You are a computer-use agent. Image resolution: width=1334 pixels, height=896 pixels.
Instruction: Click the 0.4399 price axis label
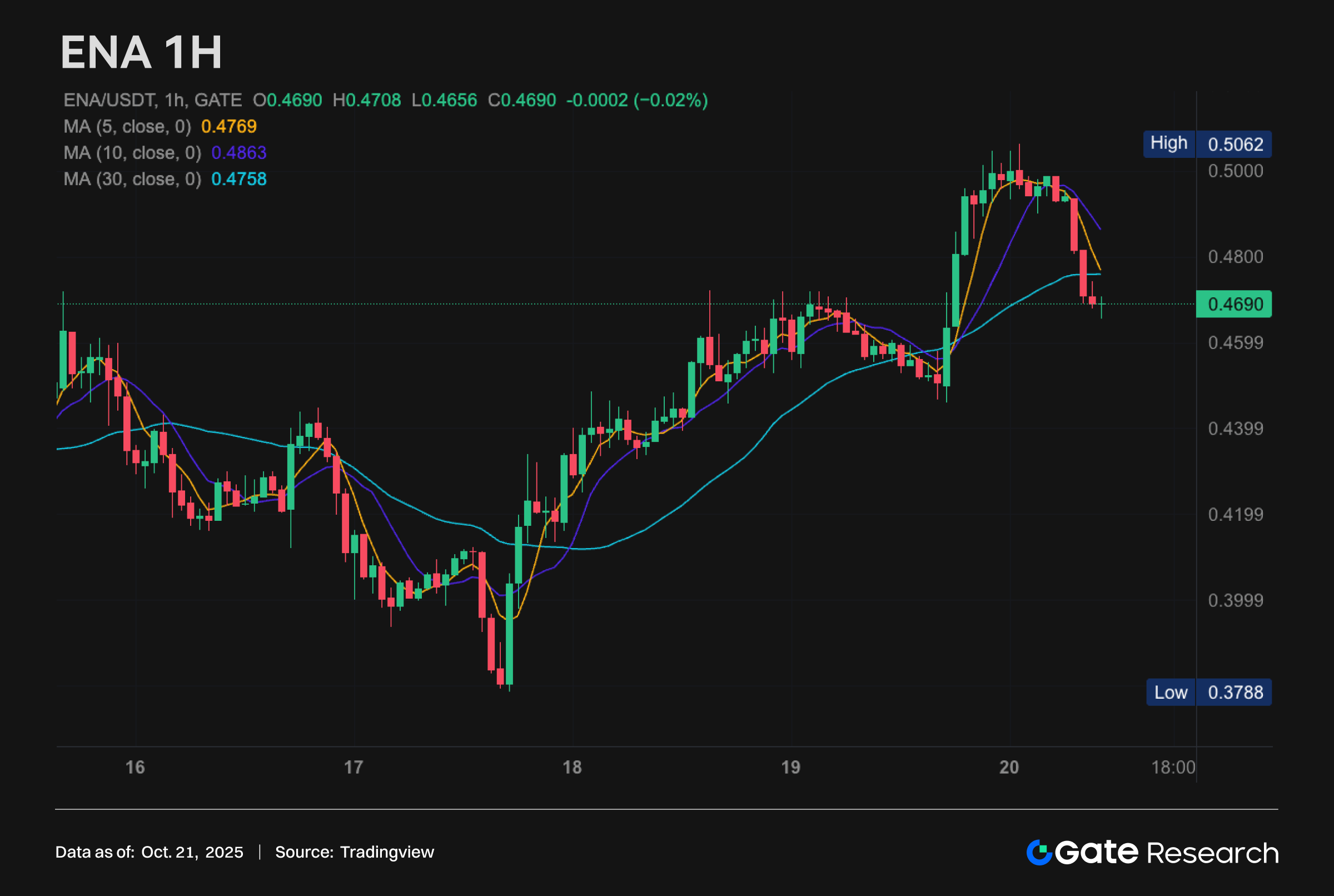(x=1235, y=429)
